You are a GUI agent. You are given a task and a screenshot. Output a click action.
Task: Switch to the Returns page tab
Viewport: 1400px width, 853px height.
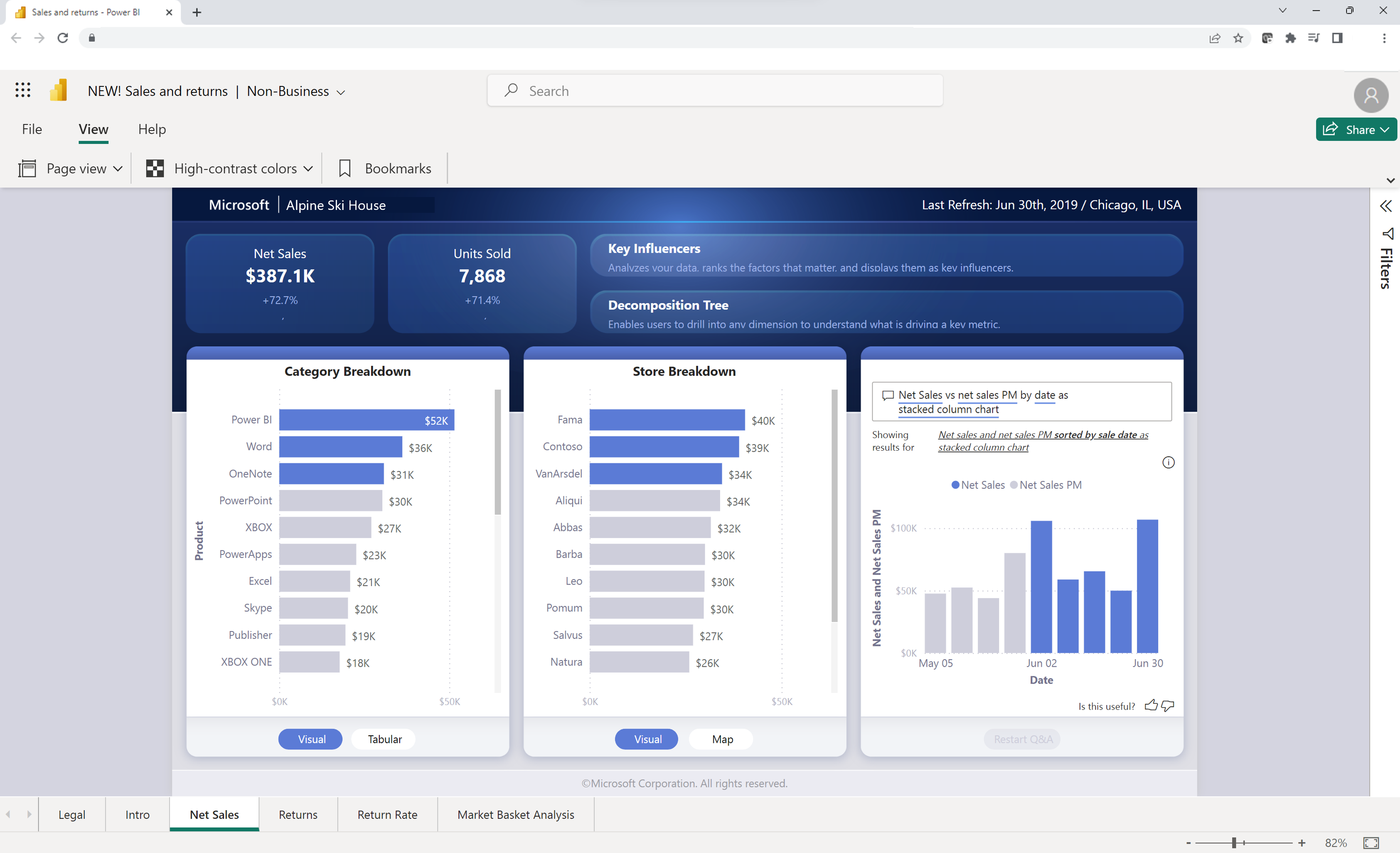[x=298, y=814]
